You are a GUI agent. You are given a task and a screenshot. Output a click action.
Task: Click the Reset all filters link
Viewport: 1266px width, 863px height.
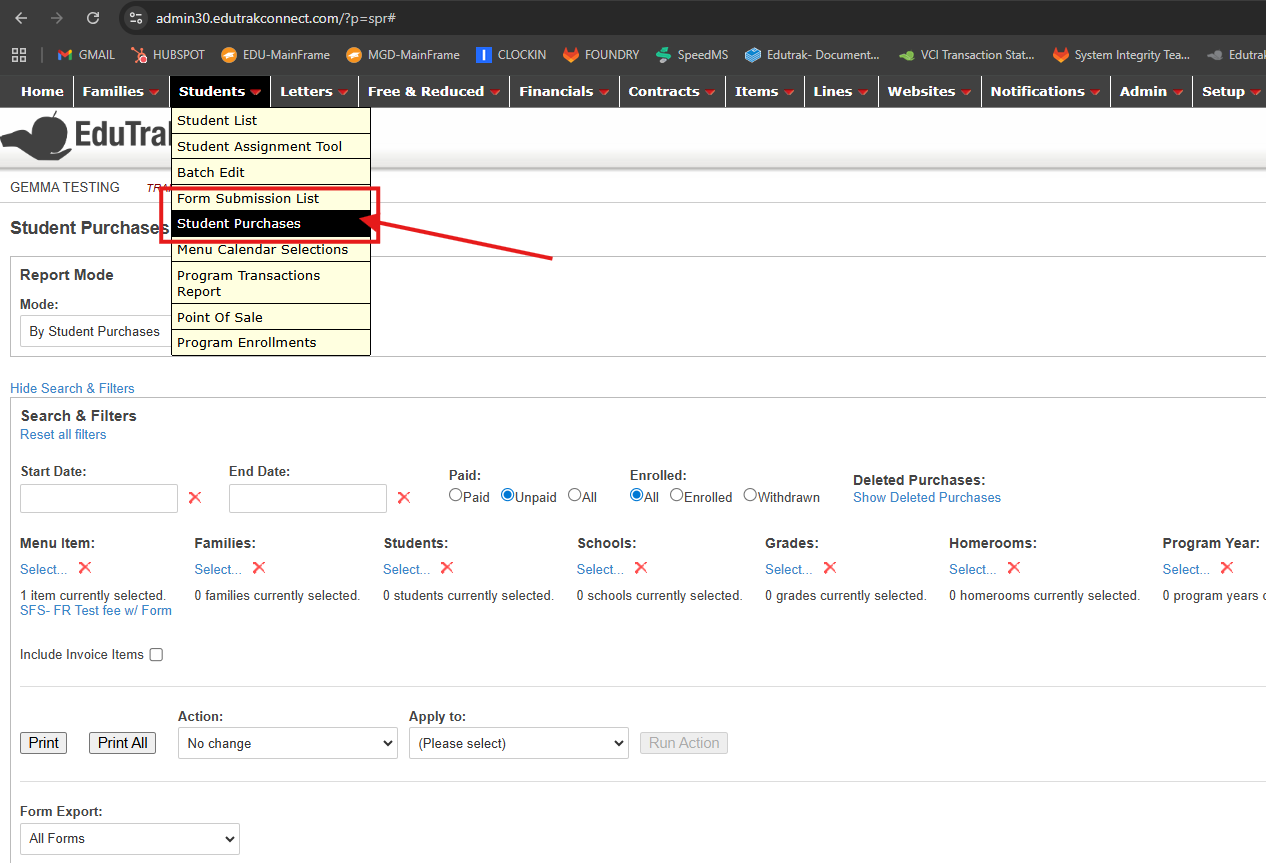(63, 435)
